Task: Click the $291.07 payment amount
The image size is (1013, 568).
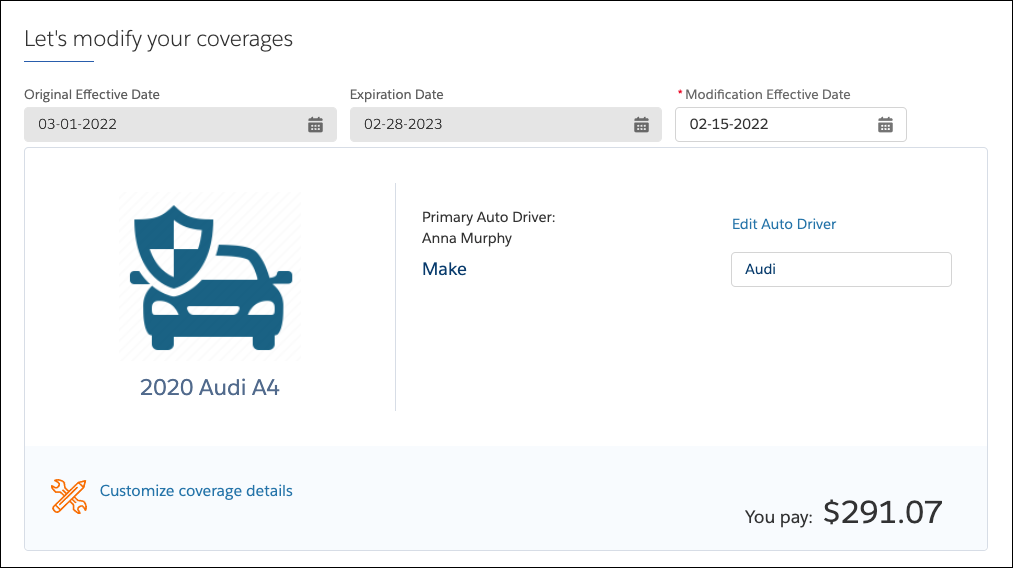Action: point(882,512)
